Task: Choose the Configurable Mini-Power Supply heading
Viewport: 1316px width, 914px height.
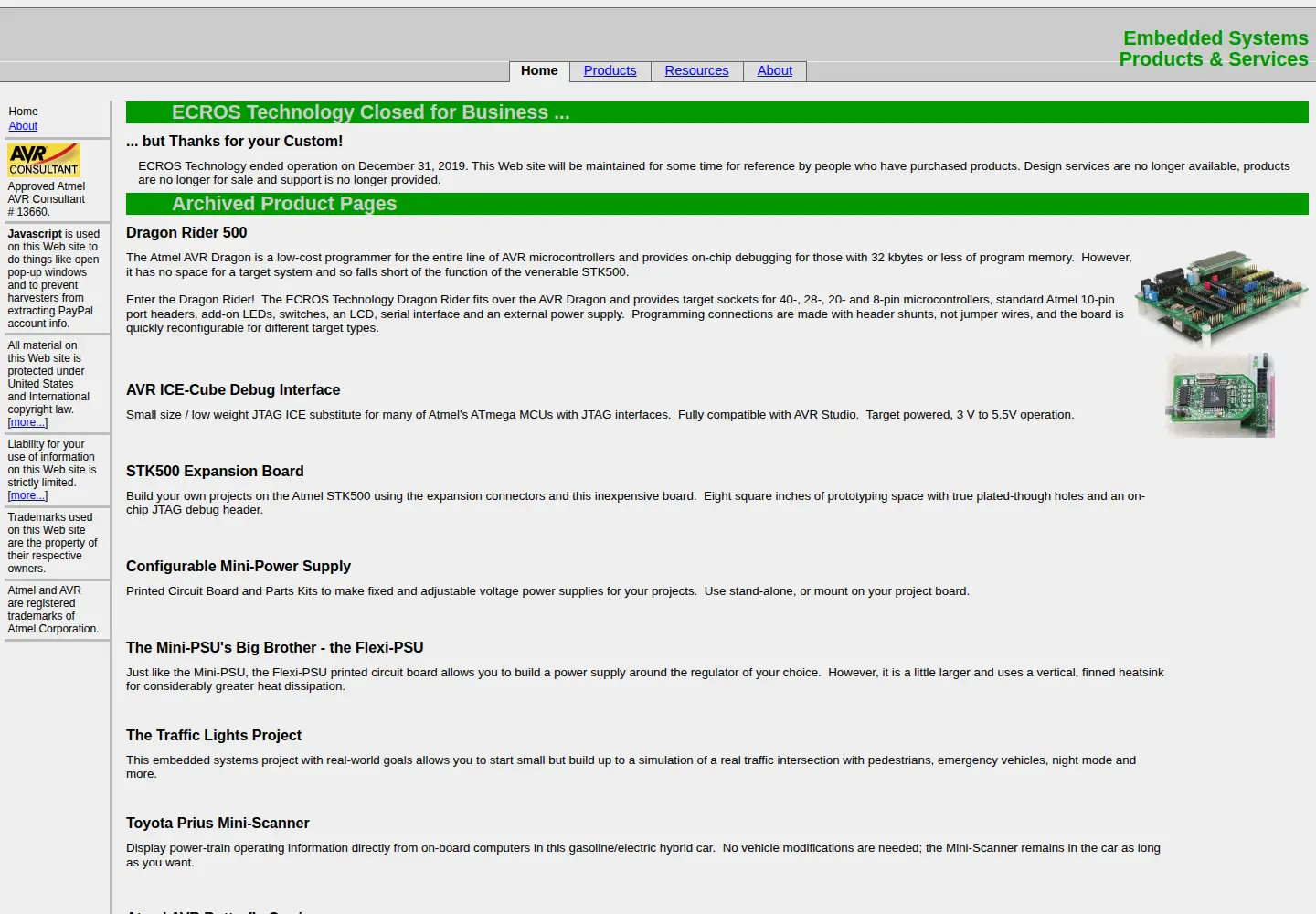Action: [239, 567]
